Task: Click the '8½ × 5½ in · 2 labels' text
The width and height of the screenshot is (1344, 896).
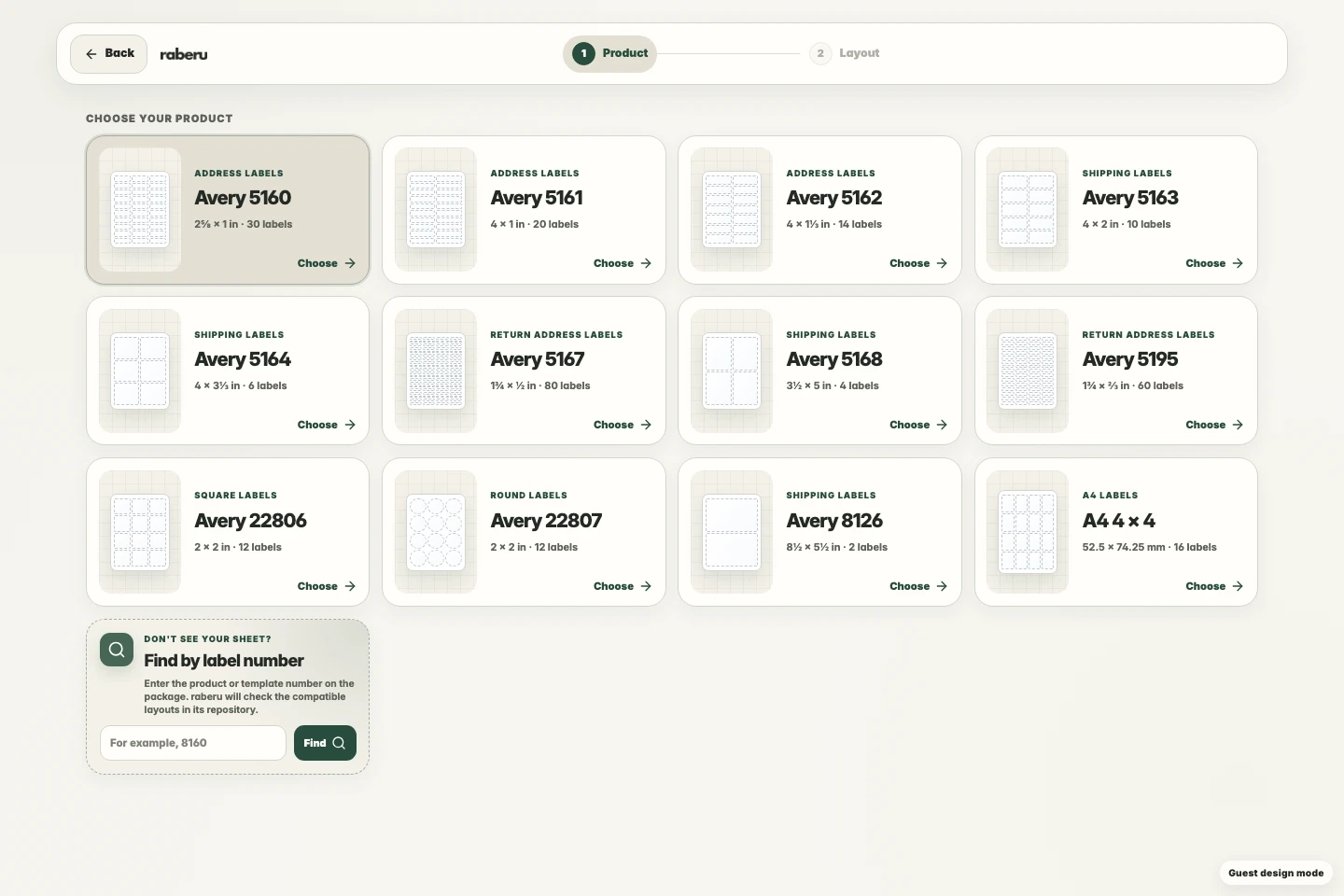Action: click(x=837, y=547)
